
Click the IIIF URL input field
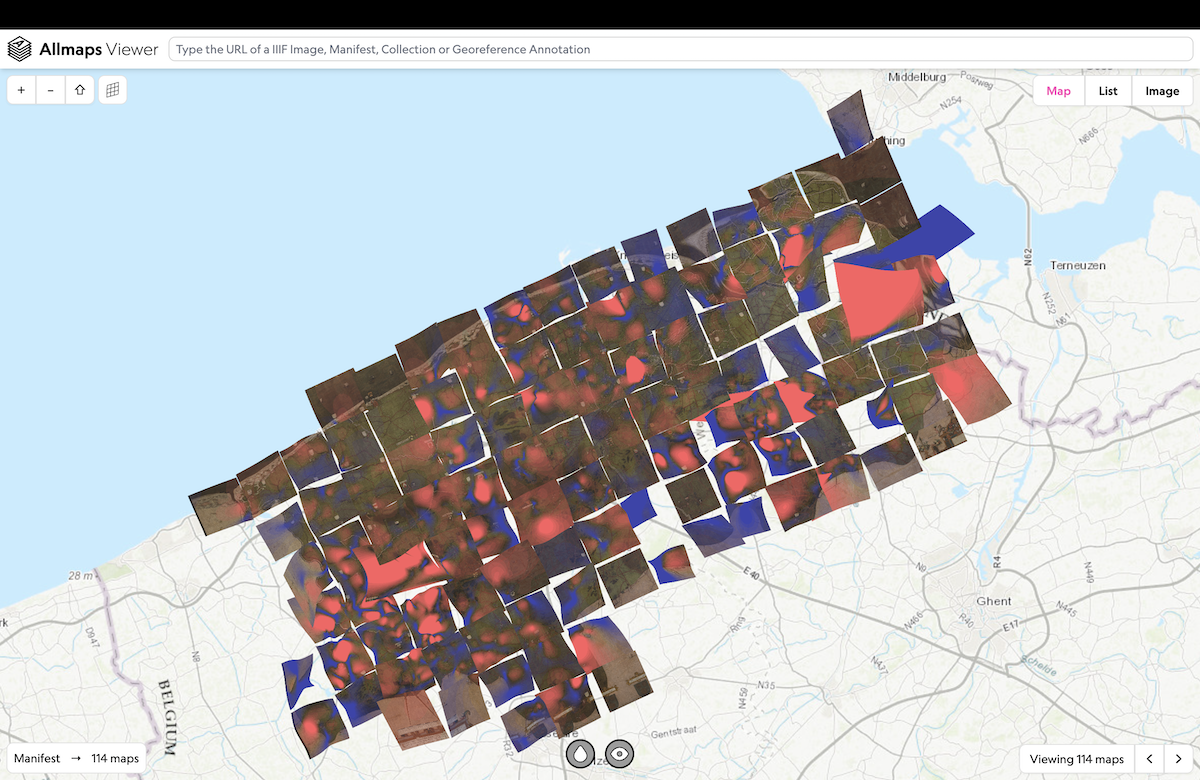[x=680, y=49]
